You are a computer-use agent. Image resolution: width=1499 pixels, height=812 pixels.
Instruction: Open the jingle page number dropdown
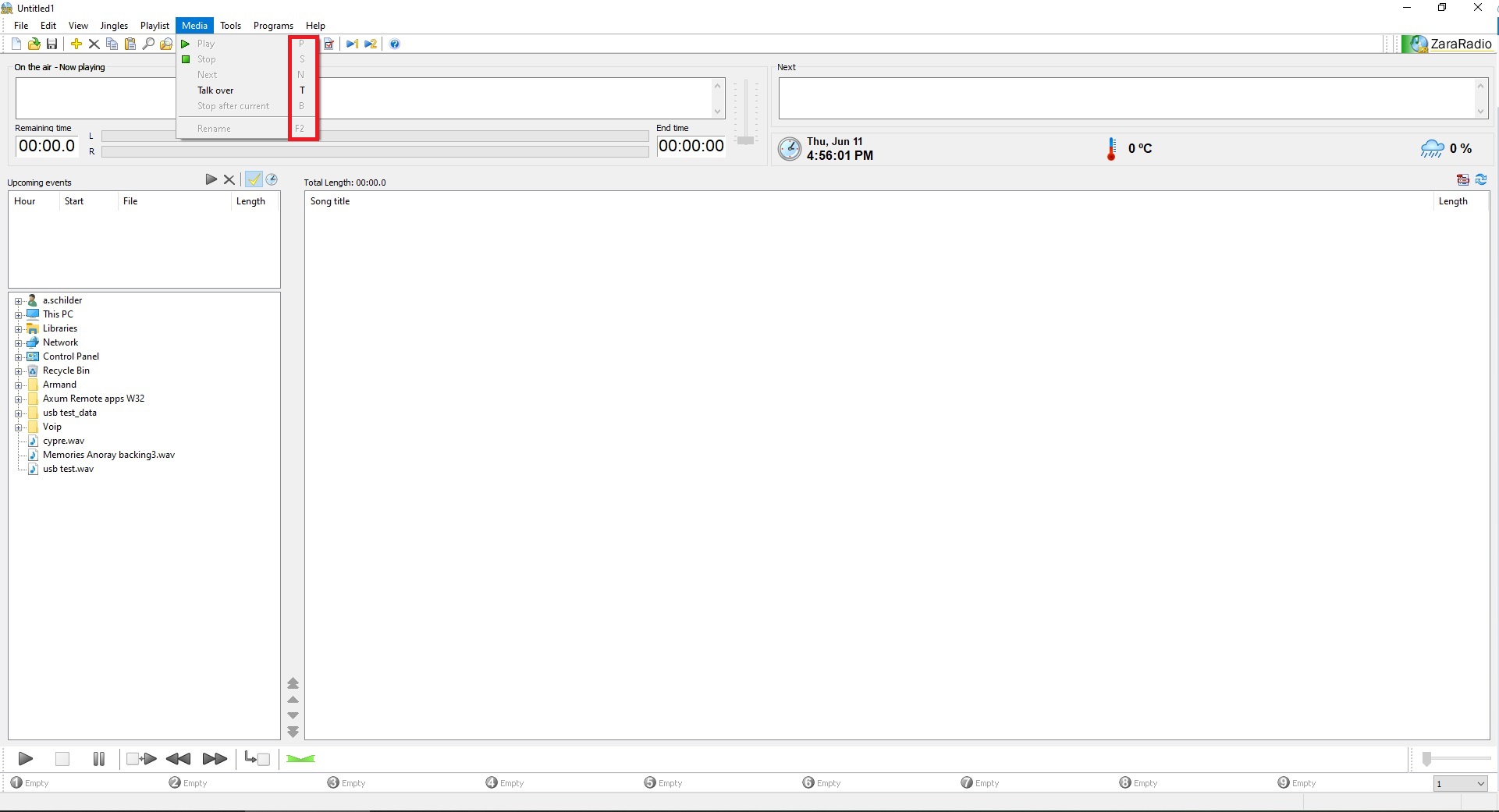(x=1480, y=784)
